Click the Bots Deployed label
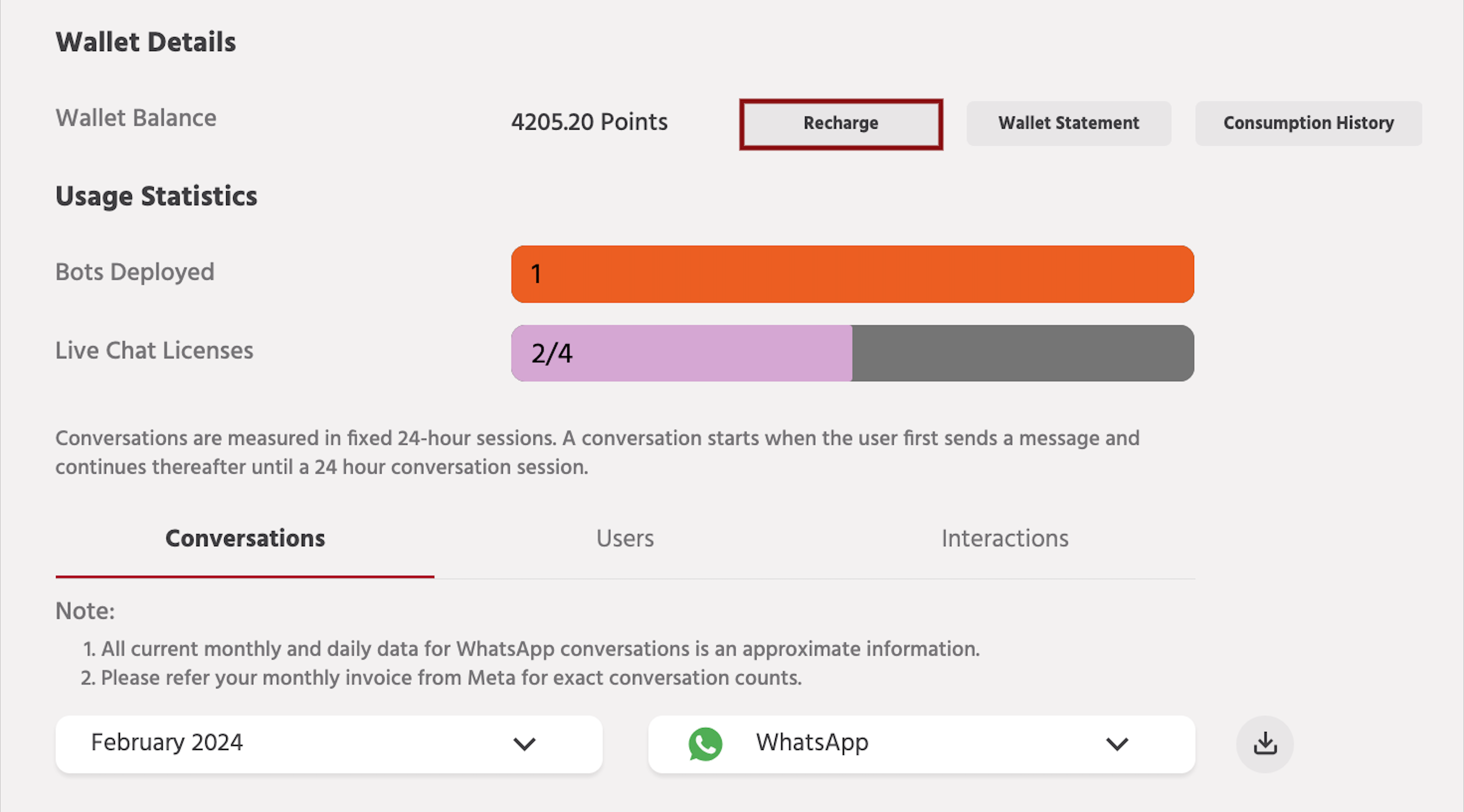Viewport: 1464px width, 812px height. click(x=135, y=272)
